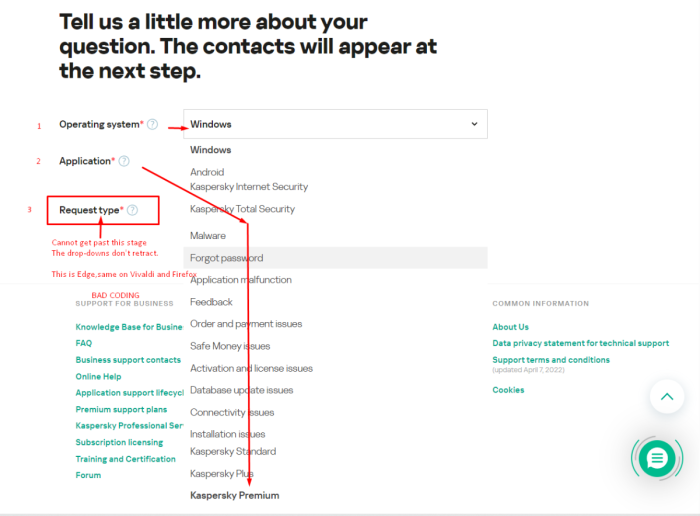Click the help icon beside Operating system
This screenshot has height=516, width=700.
point(152,125)
